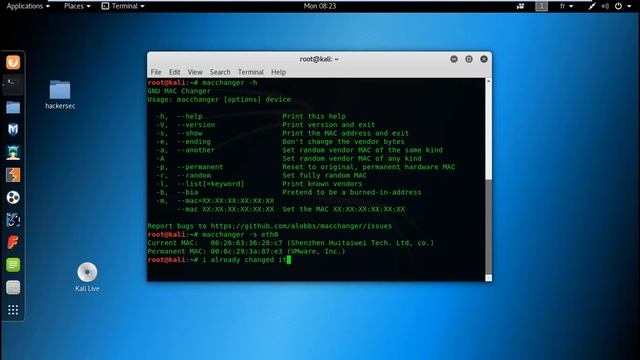The height and width of the screenshot is (360, 640).
Task: Click the "GNU MAC Changer" line
Action: [179, 91]
